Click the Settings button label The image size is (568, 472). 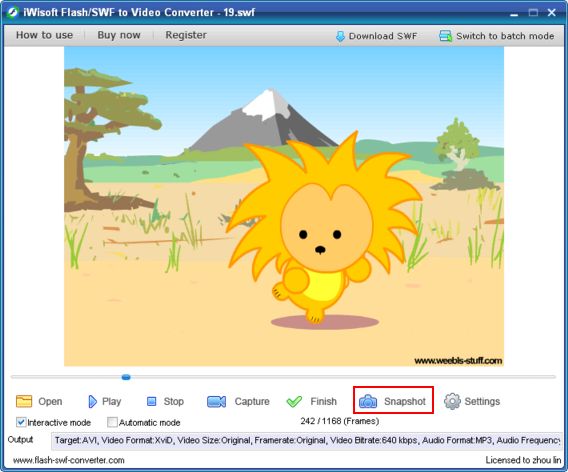482,401
